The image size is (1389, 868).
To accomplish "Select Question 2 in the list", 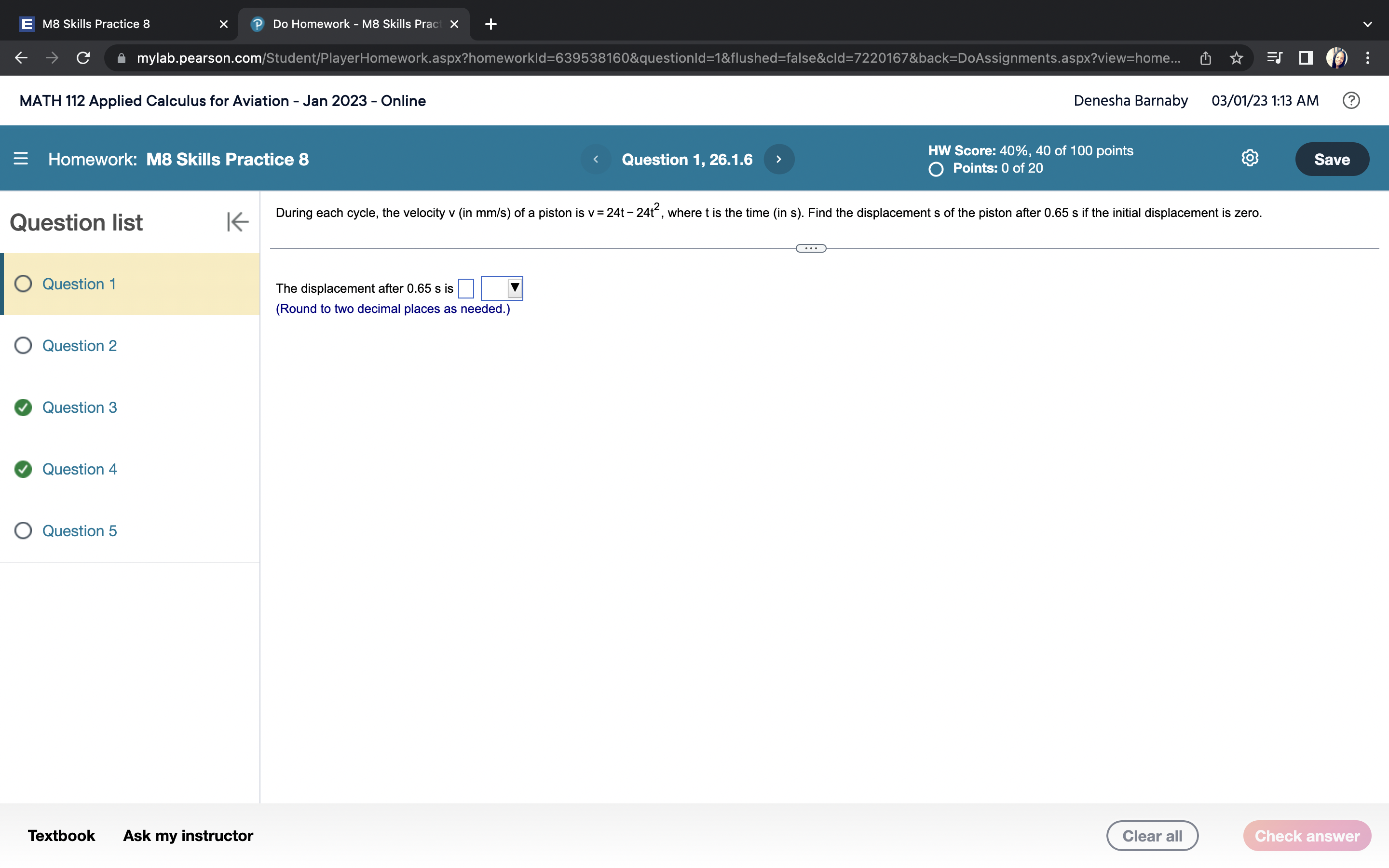I will tap(79, 346).
